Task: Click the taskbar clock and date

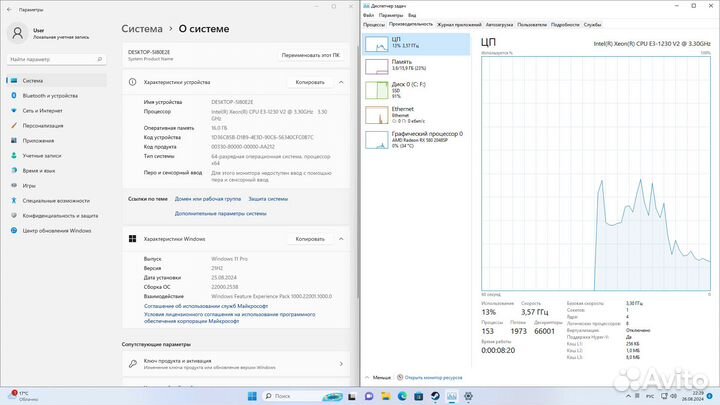Action: point(692,396)
